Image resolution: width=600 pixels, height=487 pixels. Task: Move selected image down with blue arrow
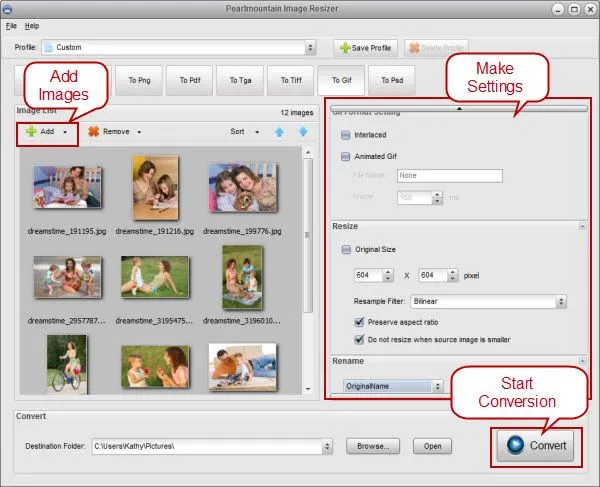303,132
